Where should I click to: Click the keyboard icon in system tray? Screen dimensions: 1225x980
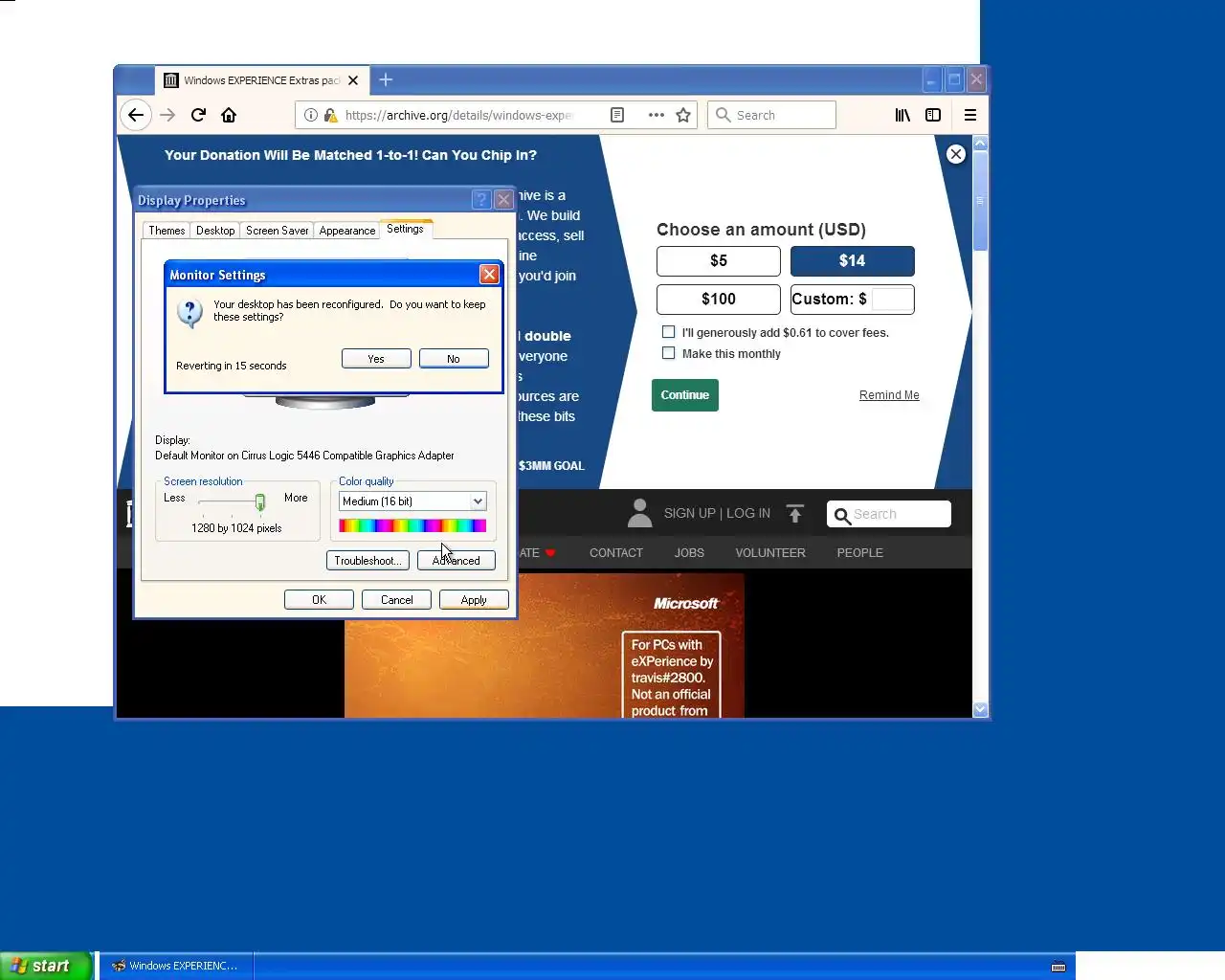(1058, 967)
